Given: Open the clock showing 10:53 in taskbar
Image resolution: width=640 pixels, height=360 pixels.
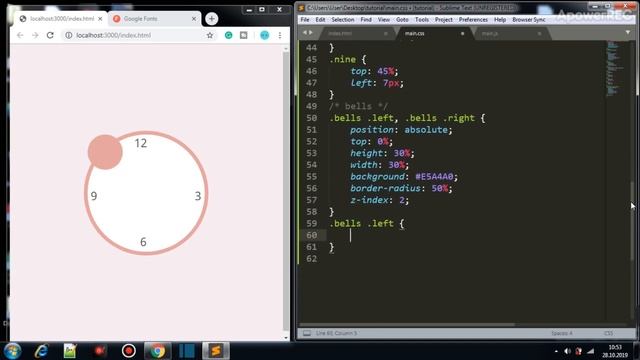Looking at the screenshot, I should click(615, 351).
